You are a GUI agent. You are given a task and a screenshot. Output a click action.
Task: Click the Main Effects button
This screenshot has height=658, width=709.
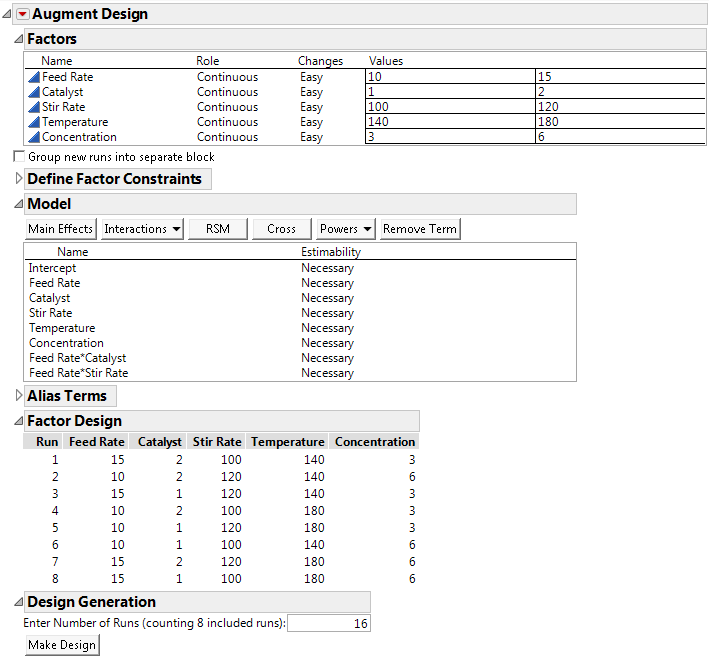[61, 229]
